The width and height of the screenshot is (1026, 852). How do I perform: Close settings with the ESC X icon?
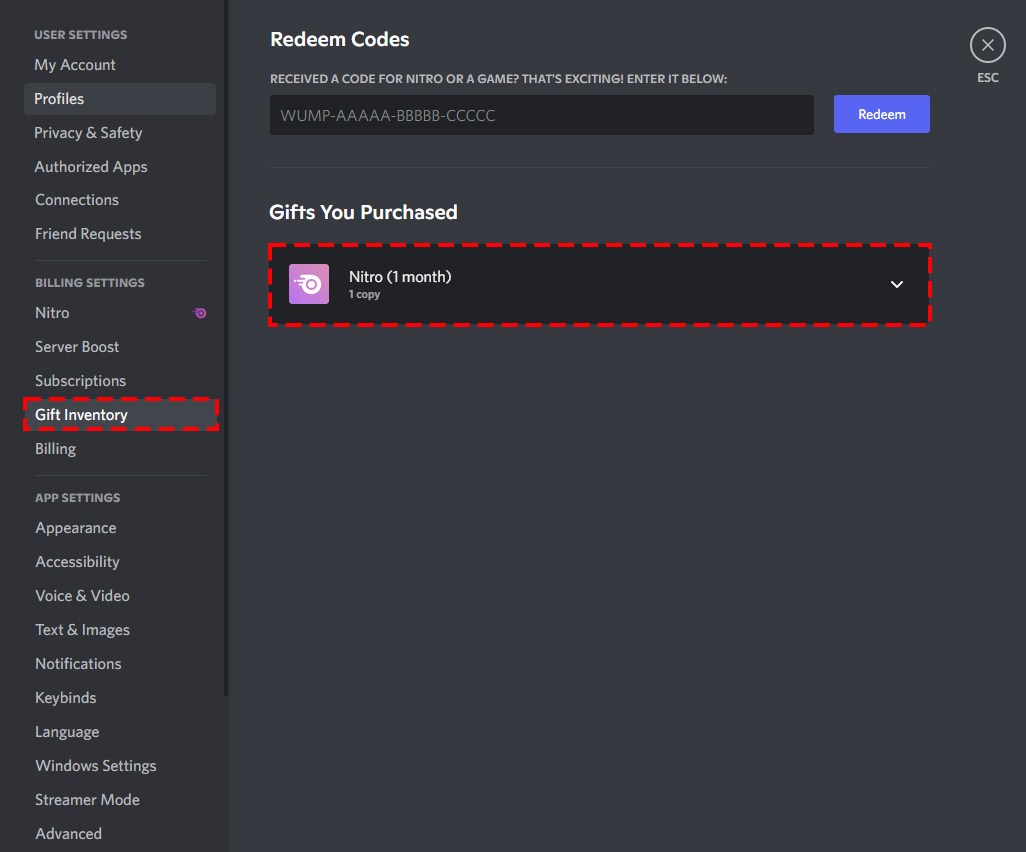pyautogui.click(x=987, y=45)
